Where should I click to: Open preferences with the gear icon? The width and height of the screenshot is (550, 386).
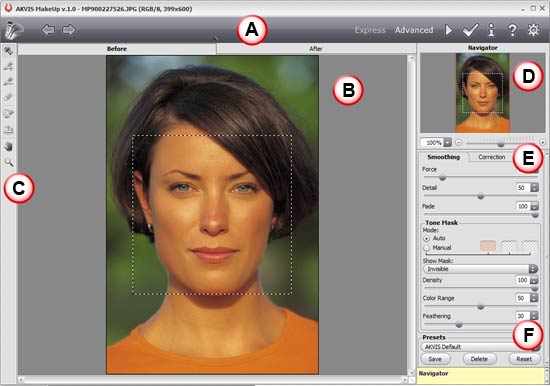click(x=533, y=30)
